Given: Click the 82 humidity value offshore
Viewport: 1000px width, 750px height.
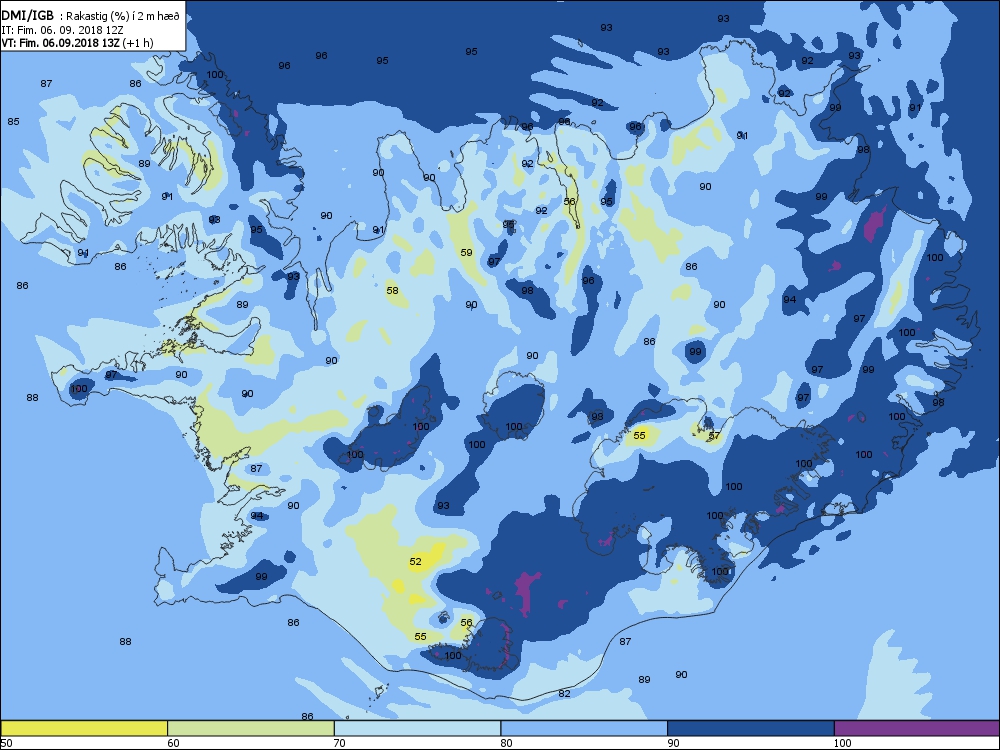Looking at the screenshot, I should pyautogui.click(x=564, y=693).
